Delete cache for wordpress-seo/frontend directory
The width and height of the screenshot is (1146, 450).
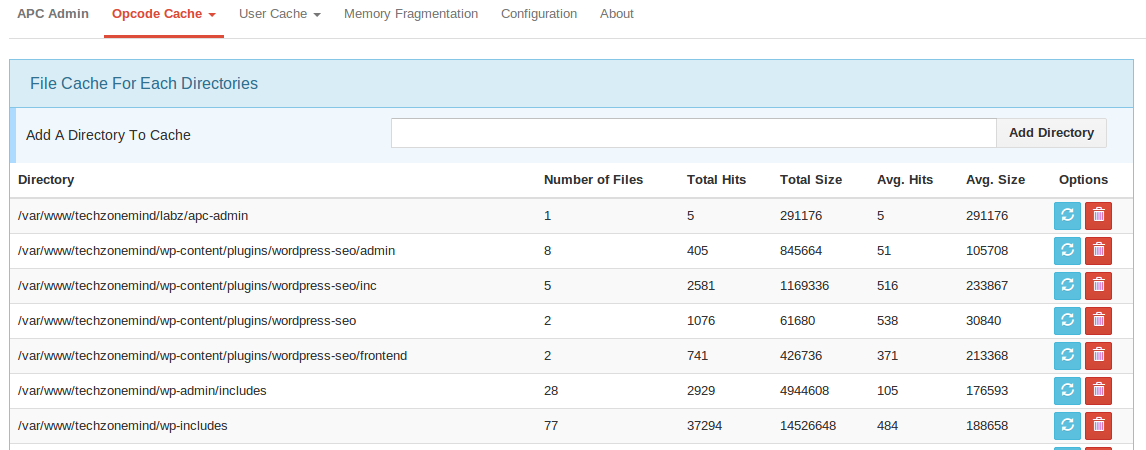coord(1098,356)
